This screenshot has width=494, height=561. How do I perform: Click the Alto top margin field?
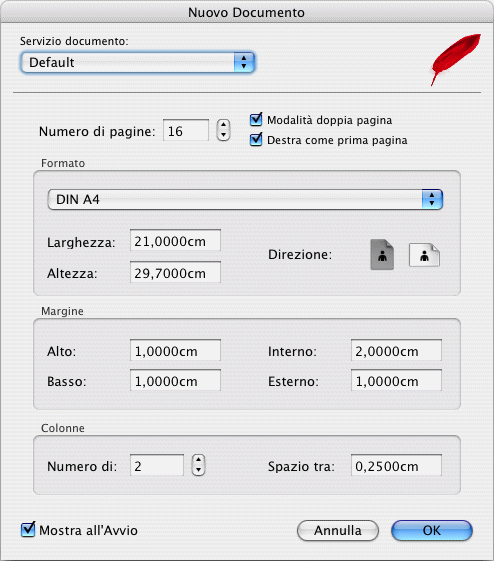[175, 350]
